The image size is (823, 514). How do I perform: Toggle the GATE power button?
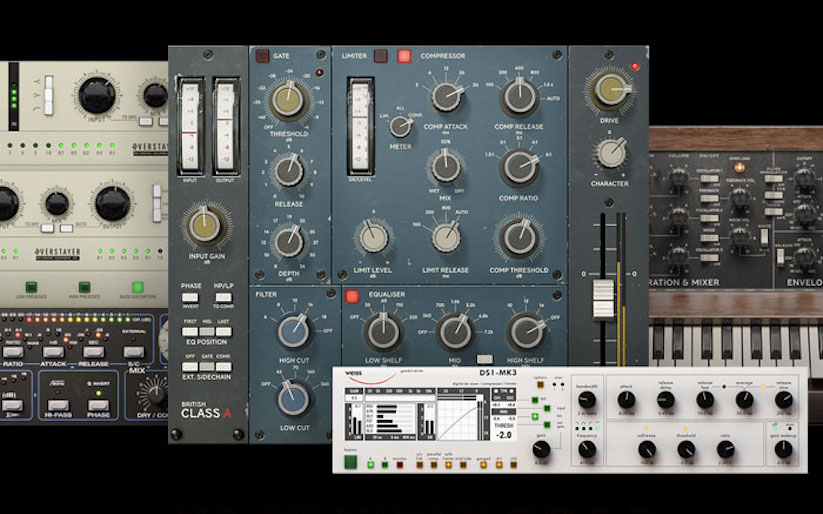click(x=262, y=56)
